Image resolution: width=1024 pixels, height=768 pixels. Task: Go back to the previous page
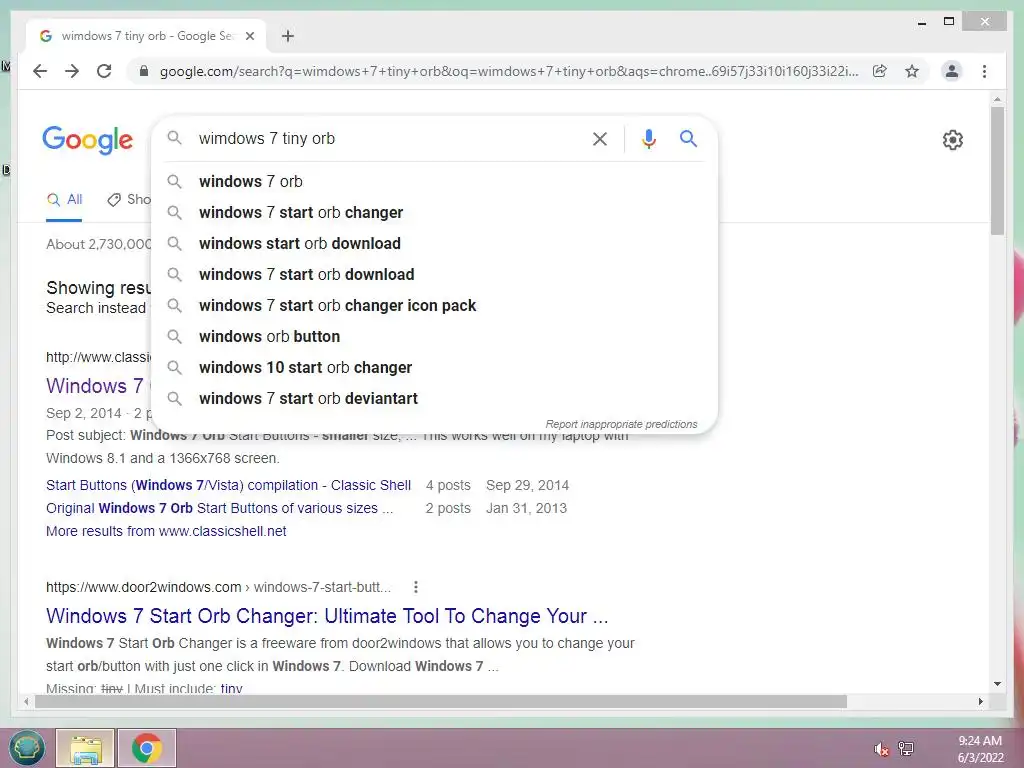point(40,71)
